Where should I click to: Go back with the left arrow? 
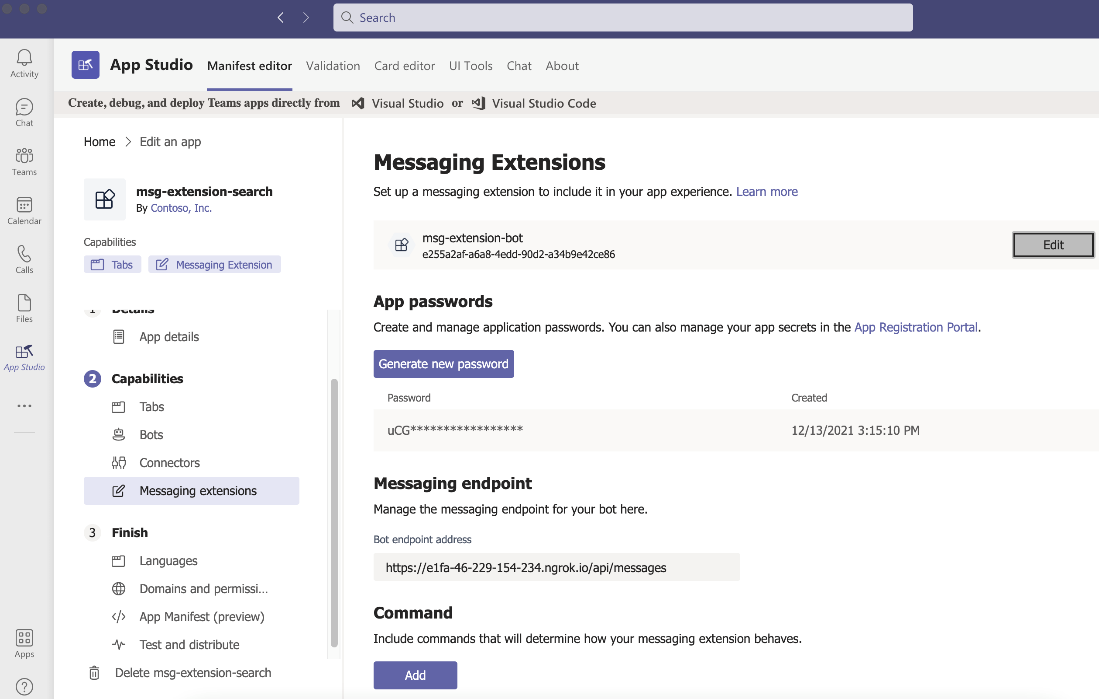280,18
